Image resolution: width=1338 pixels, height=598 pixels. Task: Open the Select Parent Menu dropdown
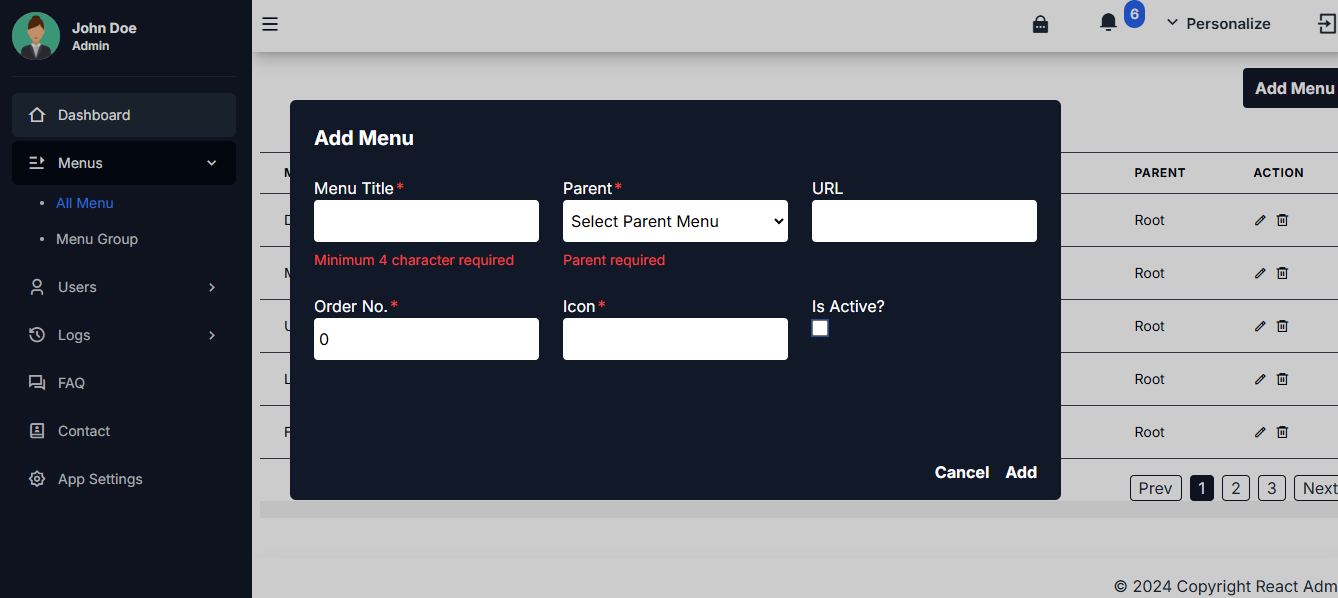pos(675,221)
